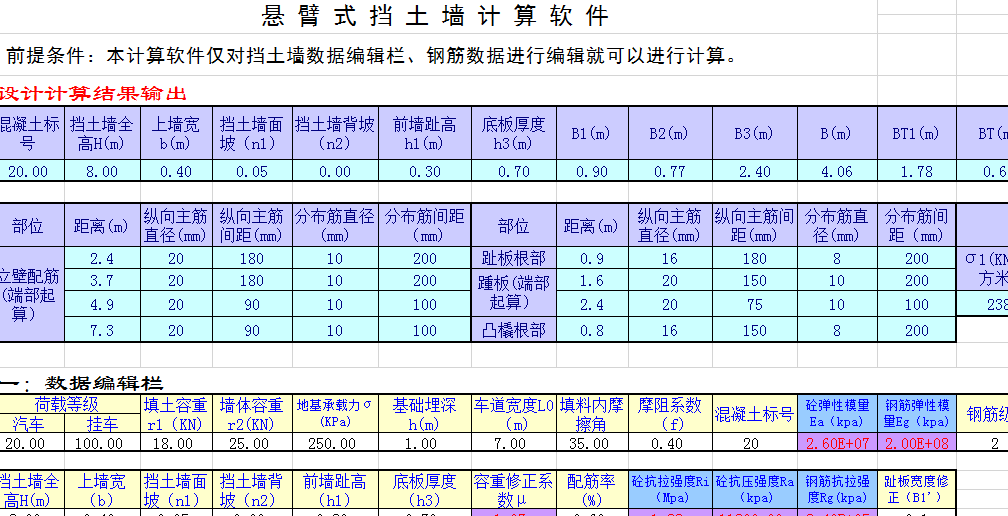Select the red 设计计算结果输出 heading

tap(93, 94)
